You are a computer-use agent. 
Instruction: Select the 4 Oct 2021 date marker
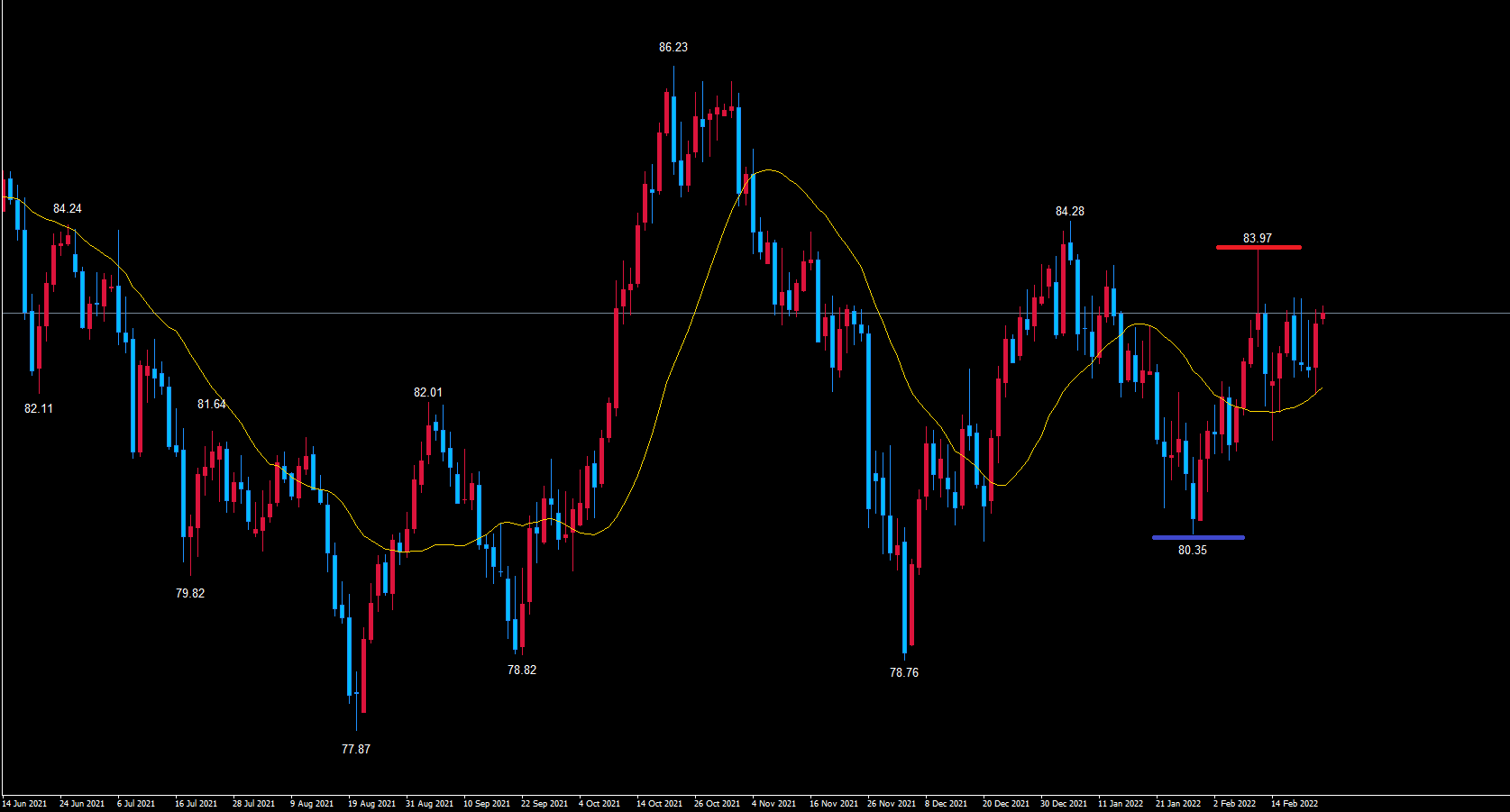[599, 803]
